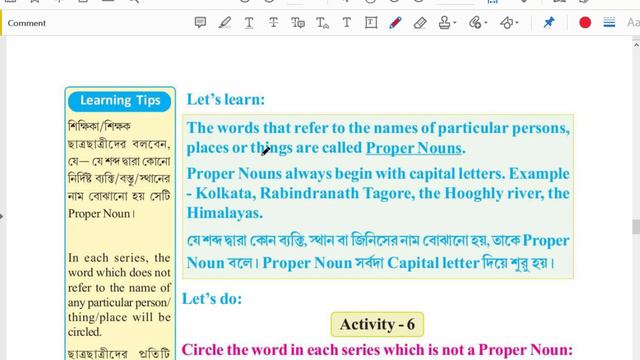Screen dimensions: 640x360
Task: Click the Stamp tool icon
Action: 444,22
